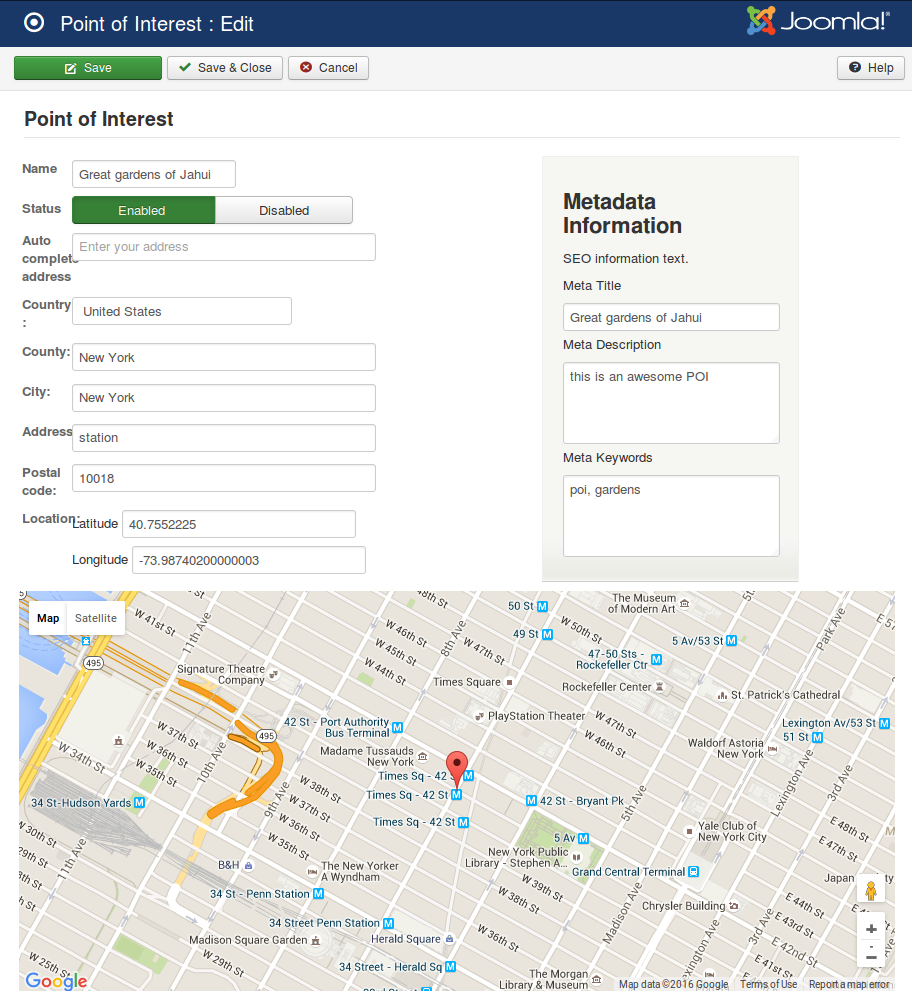Click the green Save button
The image size is (912, 1007).
coord(88,68)
